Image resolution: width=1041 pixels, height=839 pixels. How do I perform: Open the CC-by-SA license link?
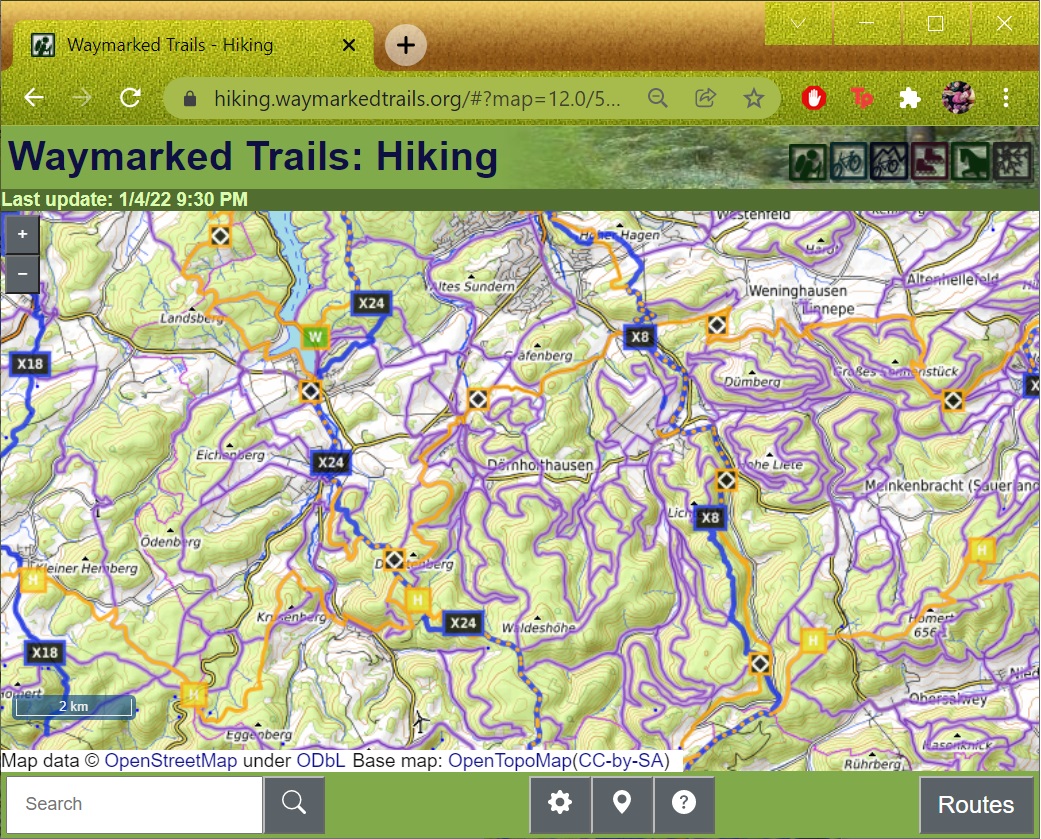click(620, 761)
